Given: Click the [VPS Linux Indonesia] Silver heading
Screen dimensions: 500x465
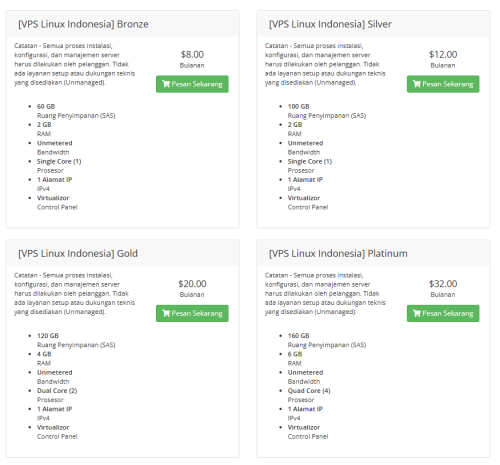Looking at the screenshot, I should (x=330, y=24).
